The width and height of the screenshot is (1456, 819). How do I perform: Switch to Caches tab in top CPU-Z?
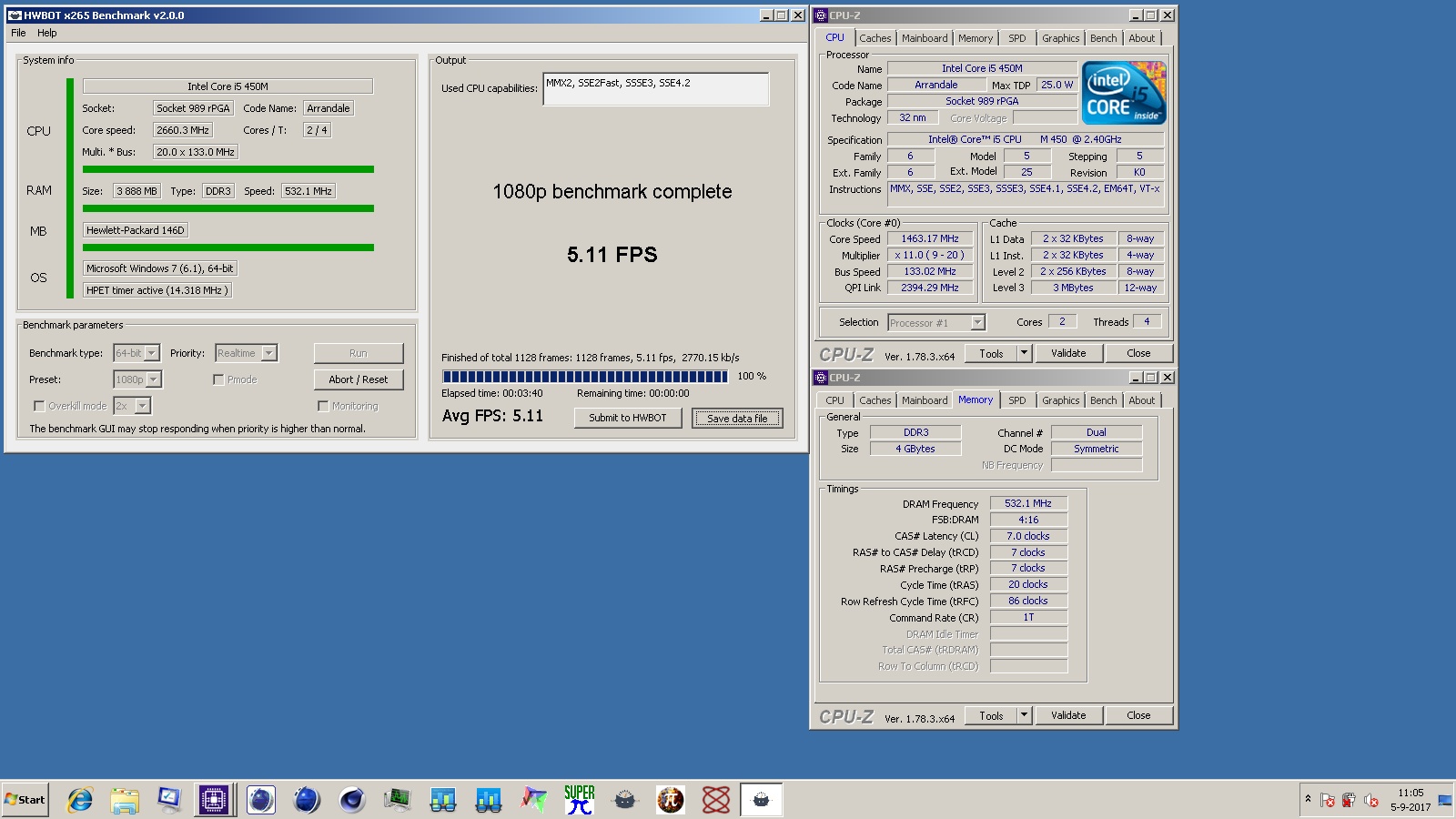pos(875,38)
